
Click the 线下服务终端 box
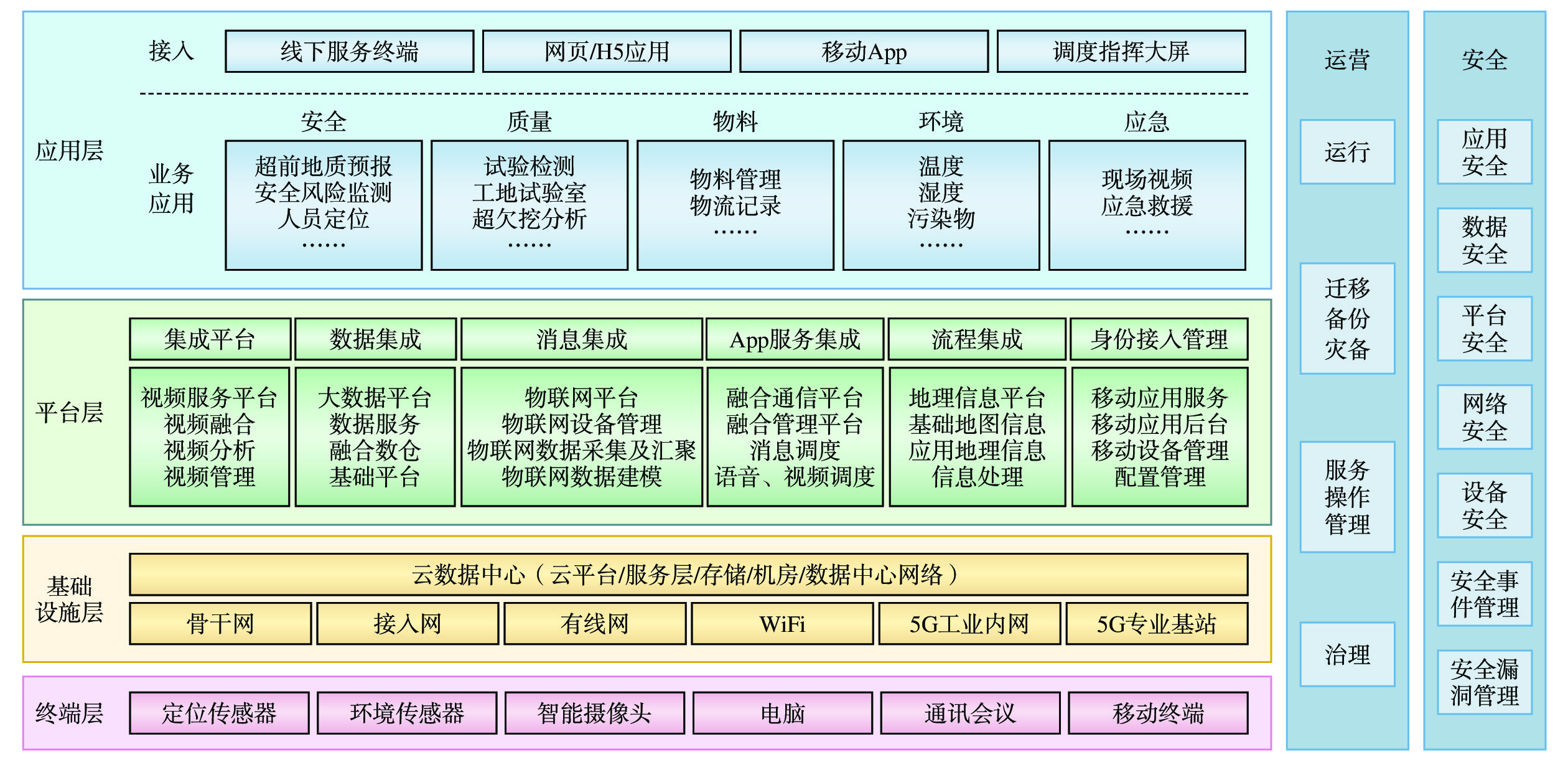point(349,52)
